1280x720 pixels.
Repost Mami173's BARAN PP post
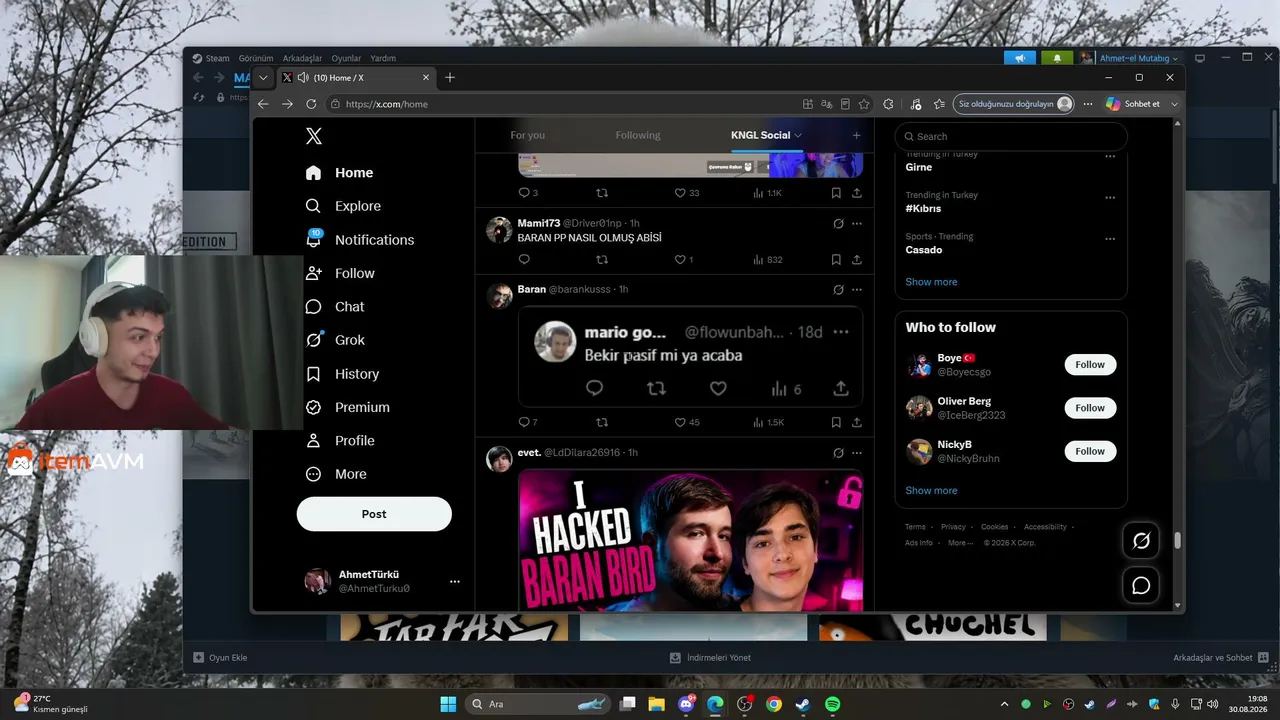602,260
